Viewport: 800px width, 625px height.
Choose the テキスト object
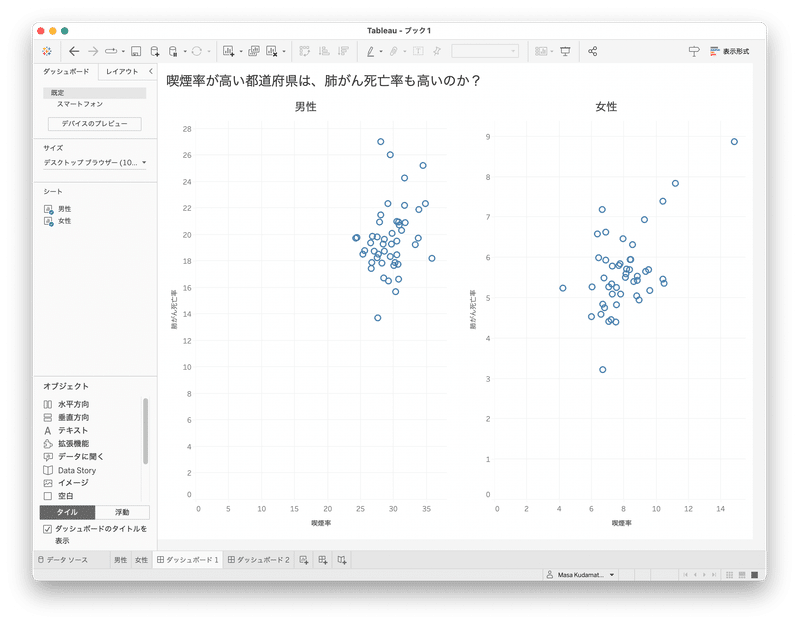(65, 431)
